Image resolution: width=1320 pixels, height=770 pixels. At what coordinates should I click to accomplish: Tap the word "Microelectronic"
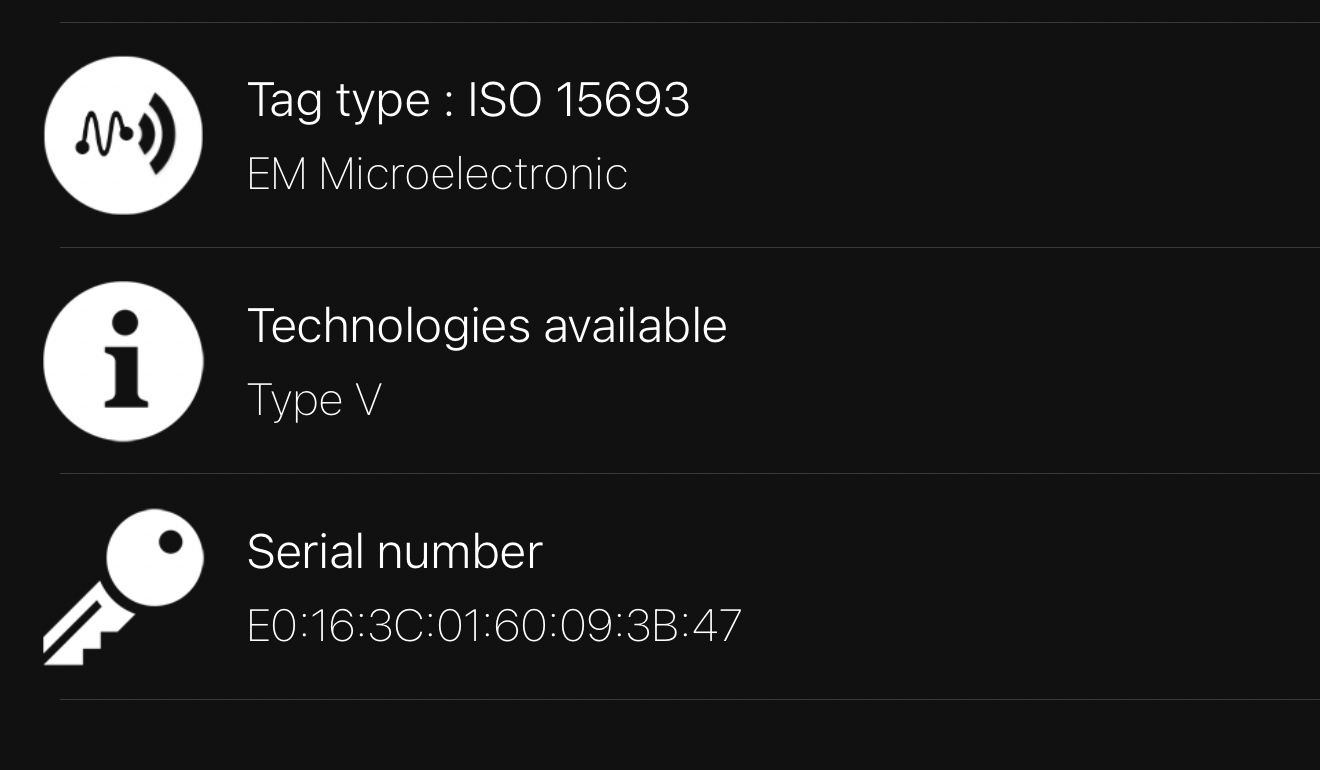pos(473,174)
